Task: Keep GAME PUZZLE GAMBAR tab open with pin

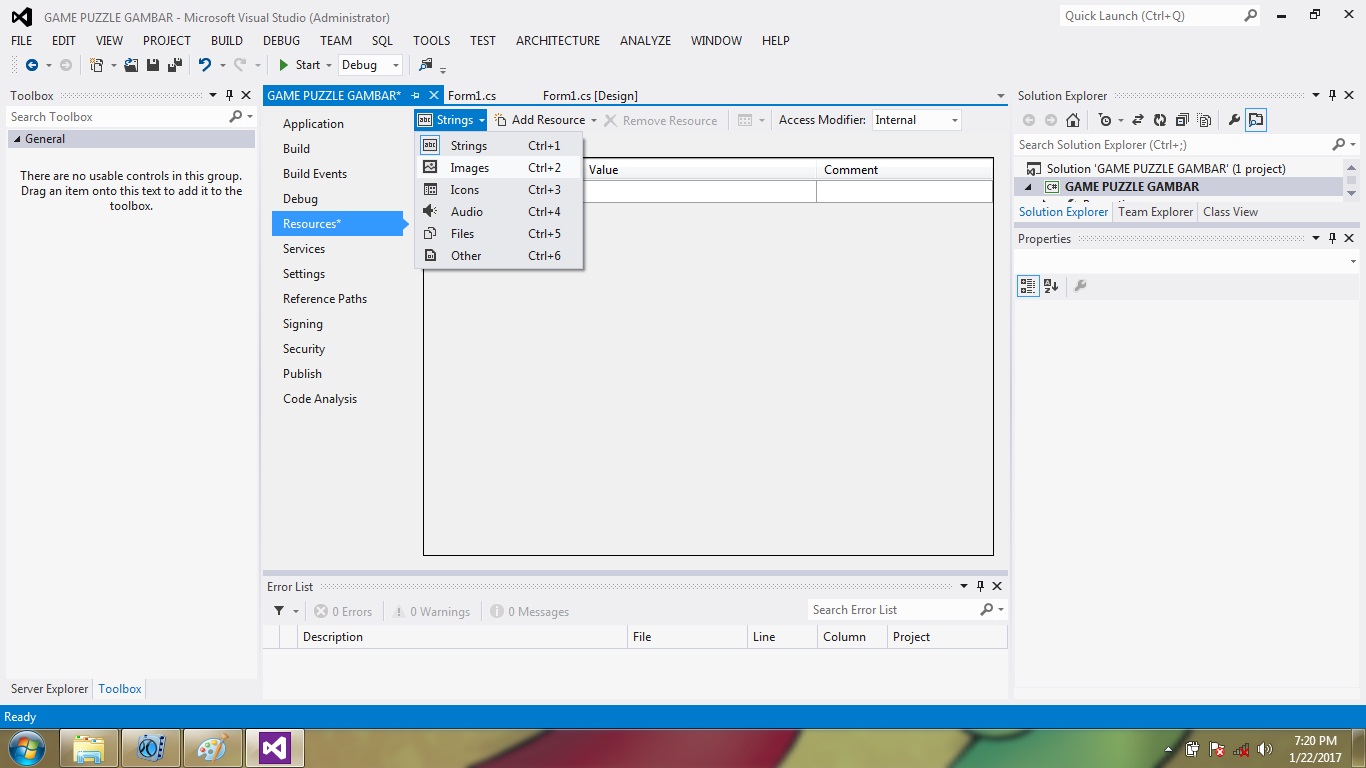Action: [x=416, y=96]
